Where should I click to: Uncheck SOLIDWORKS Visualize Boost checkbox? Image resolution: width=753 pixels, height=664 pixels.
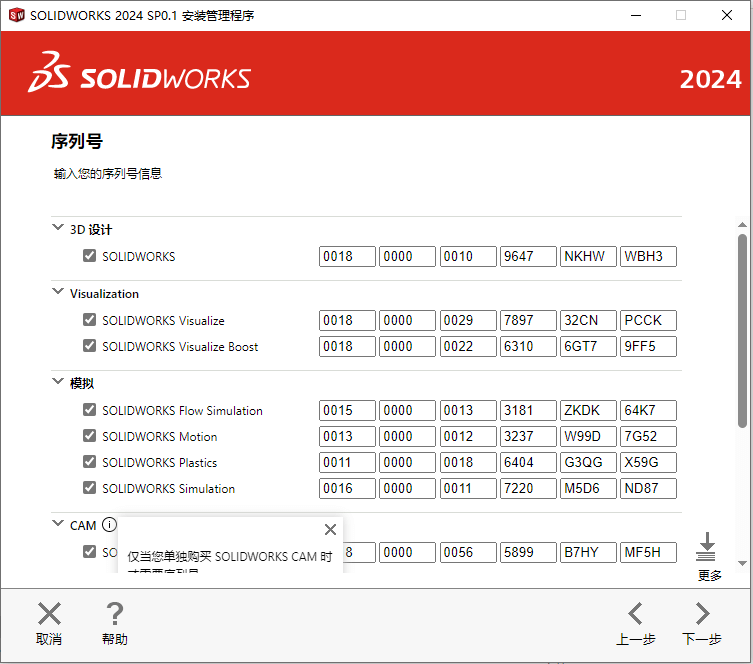[x=89, y=345]
